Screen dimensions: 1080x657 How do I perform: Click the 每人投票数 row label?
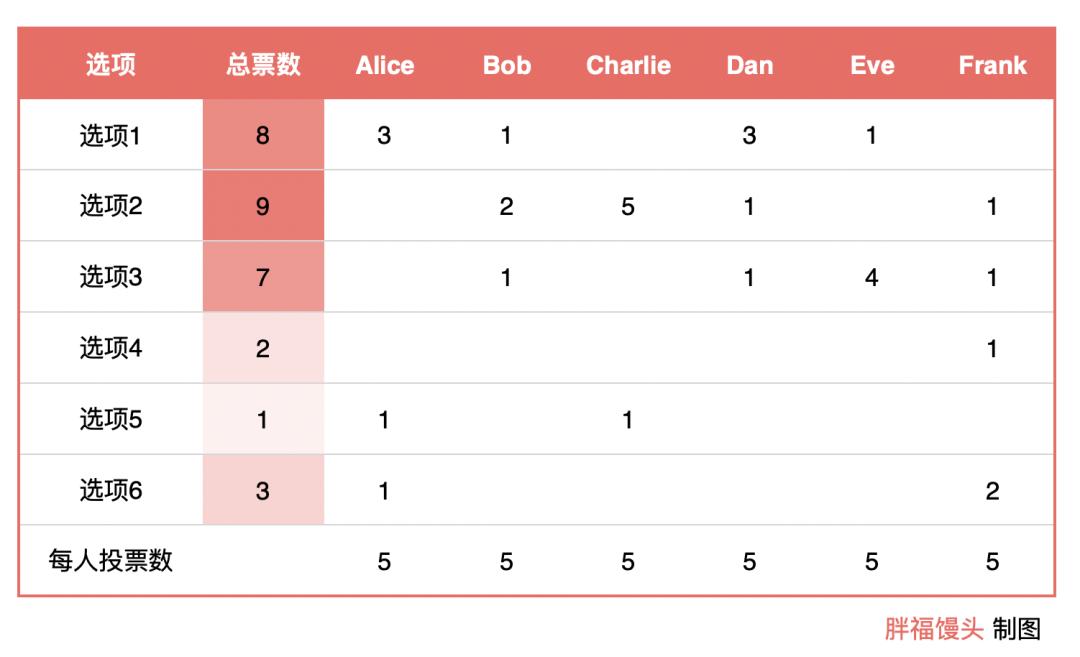[110, 561]
